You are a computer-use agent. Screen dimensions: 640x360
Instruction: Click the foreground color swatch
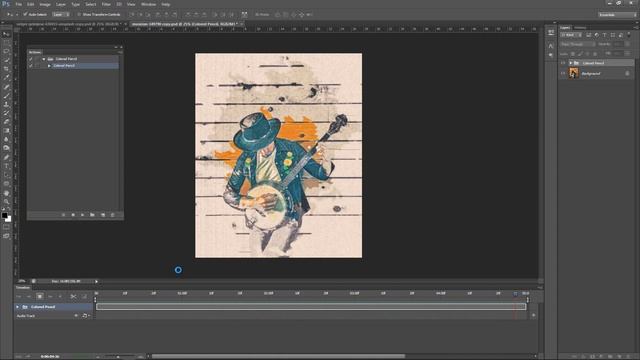pos(4,215)
